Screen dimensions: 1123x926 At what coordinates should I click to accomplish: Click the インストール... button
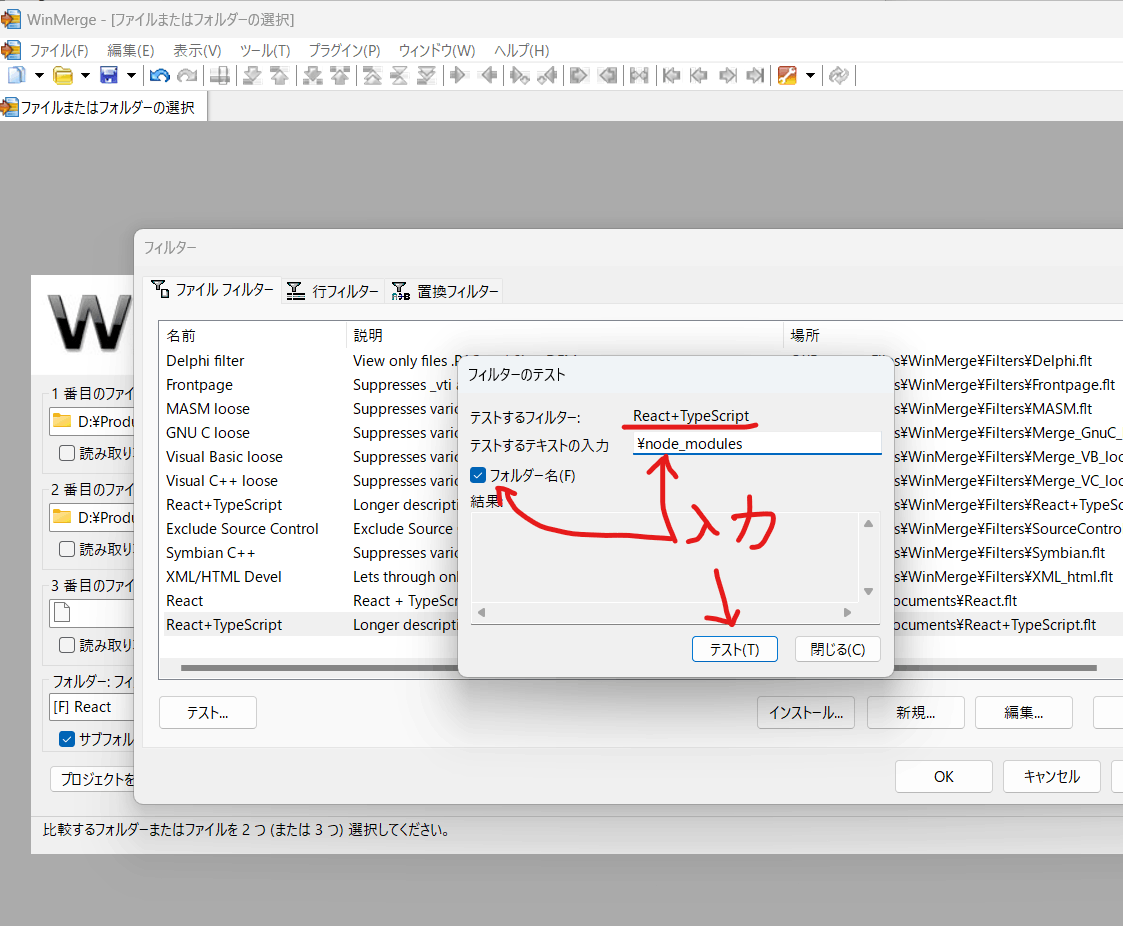coord(806,713)
